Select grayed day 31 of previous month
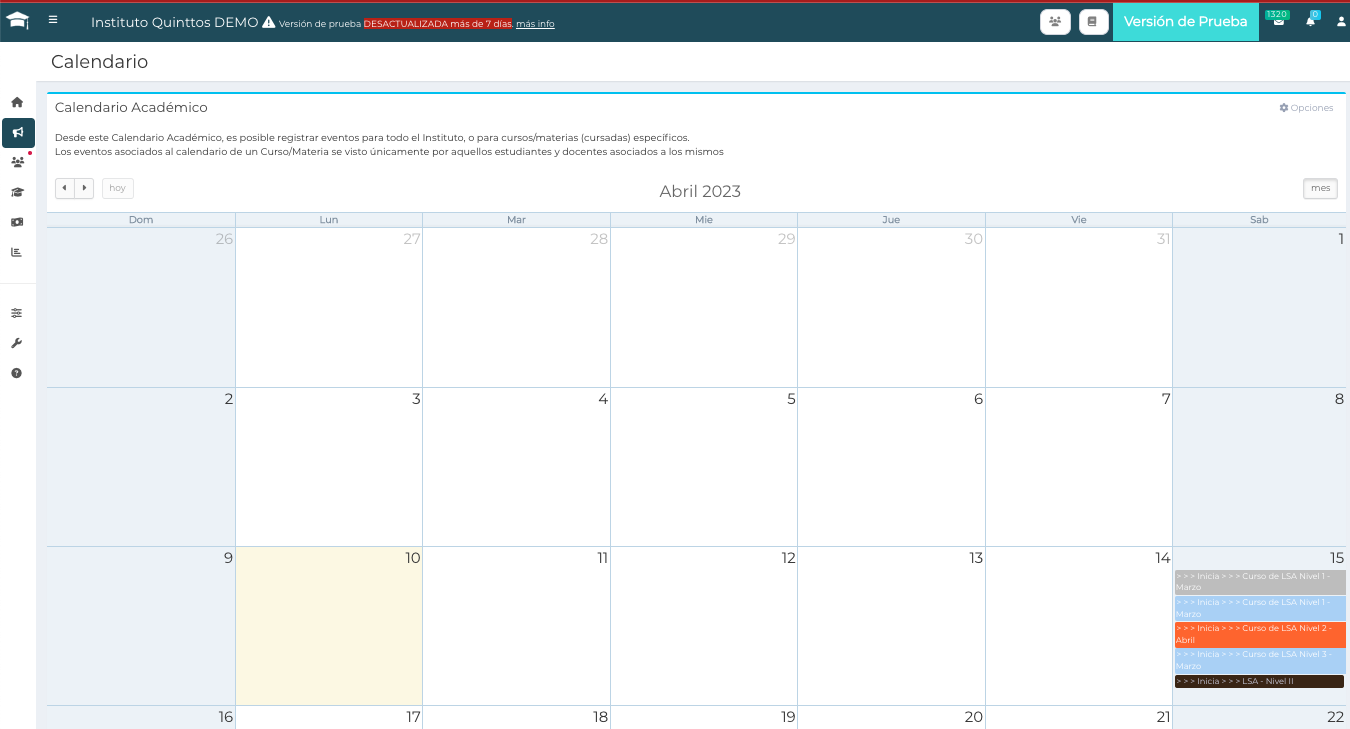Image resolution: width=1350 pixels, height=729 pixels. click(1079, 307)
